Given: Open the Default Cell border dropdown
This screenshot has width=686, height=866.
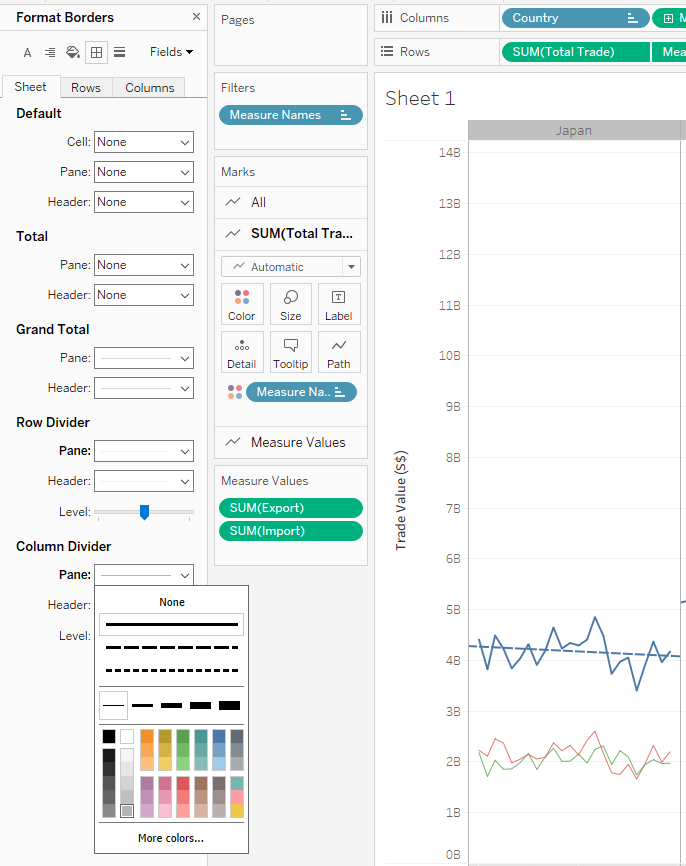Looking at the screenshot, I should 144,142.
